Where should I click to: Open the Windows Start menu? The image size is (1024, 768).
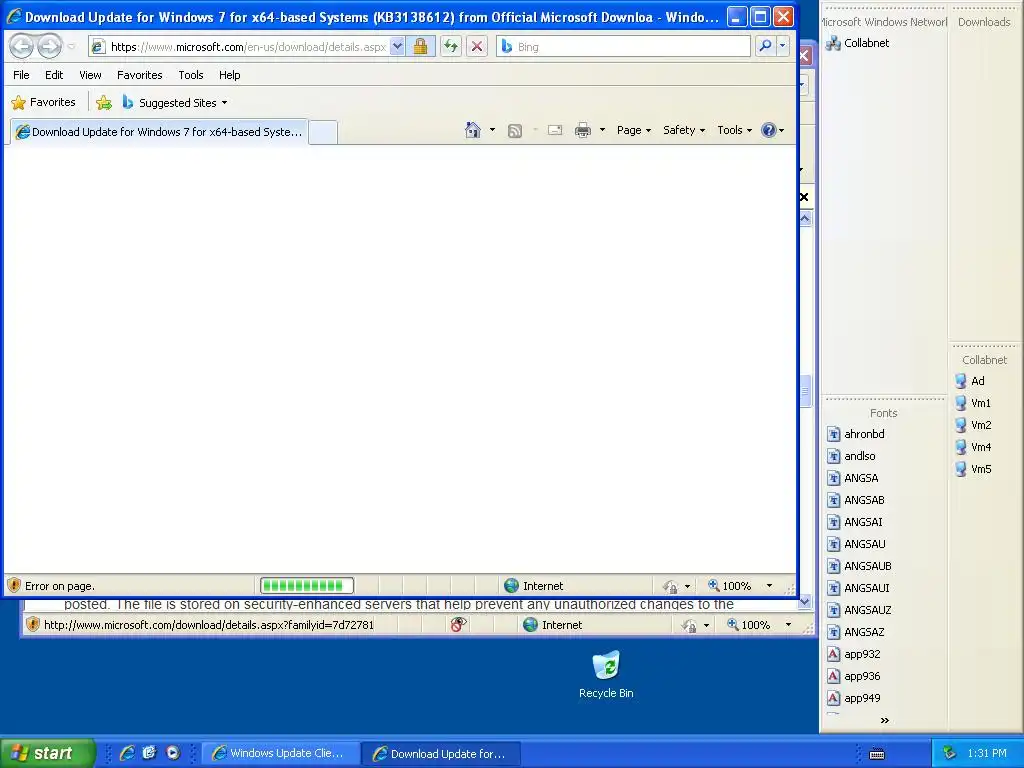coord(46,753)
